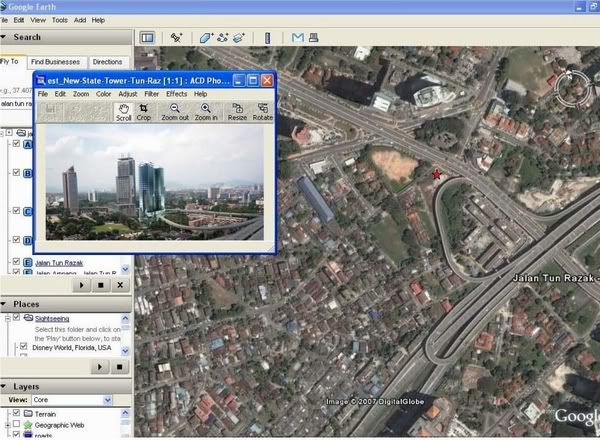Select the Crop tool in ACD window
600x440 pixels.
(144, 111)
